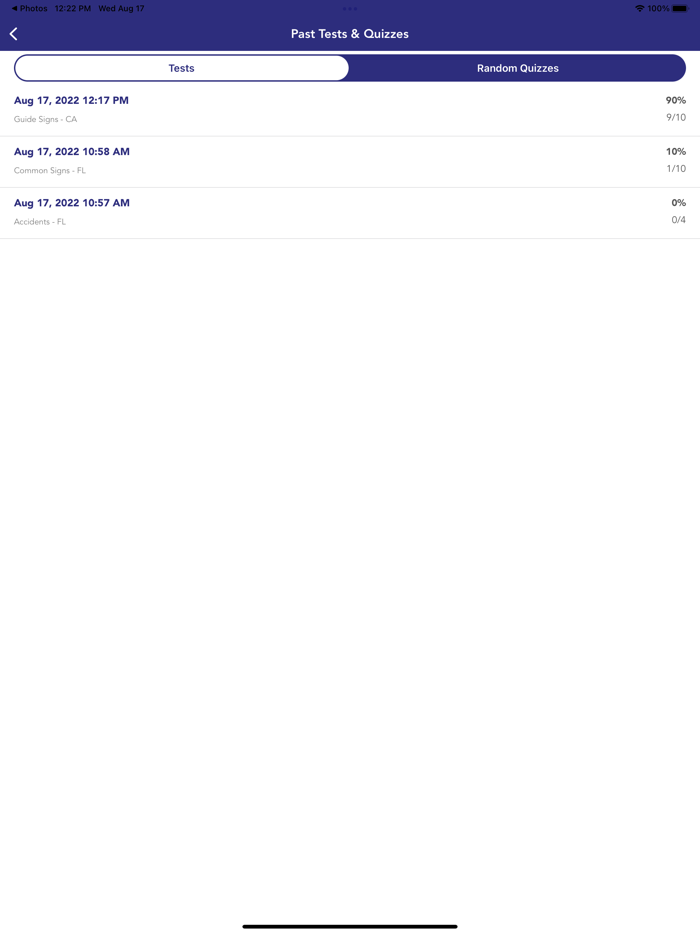700x934 pixels.
Task: Tap the home indicator bar
Action: 350,926
